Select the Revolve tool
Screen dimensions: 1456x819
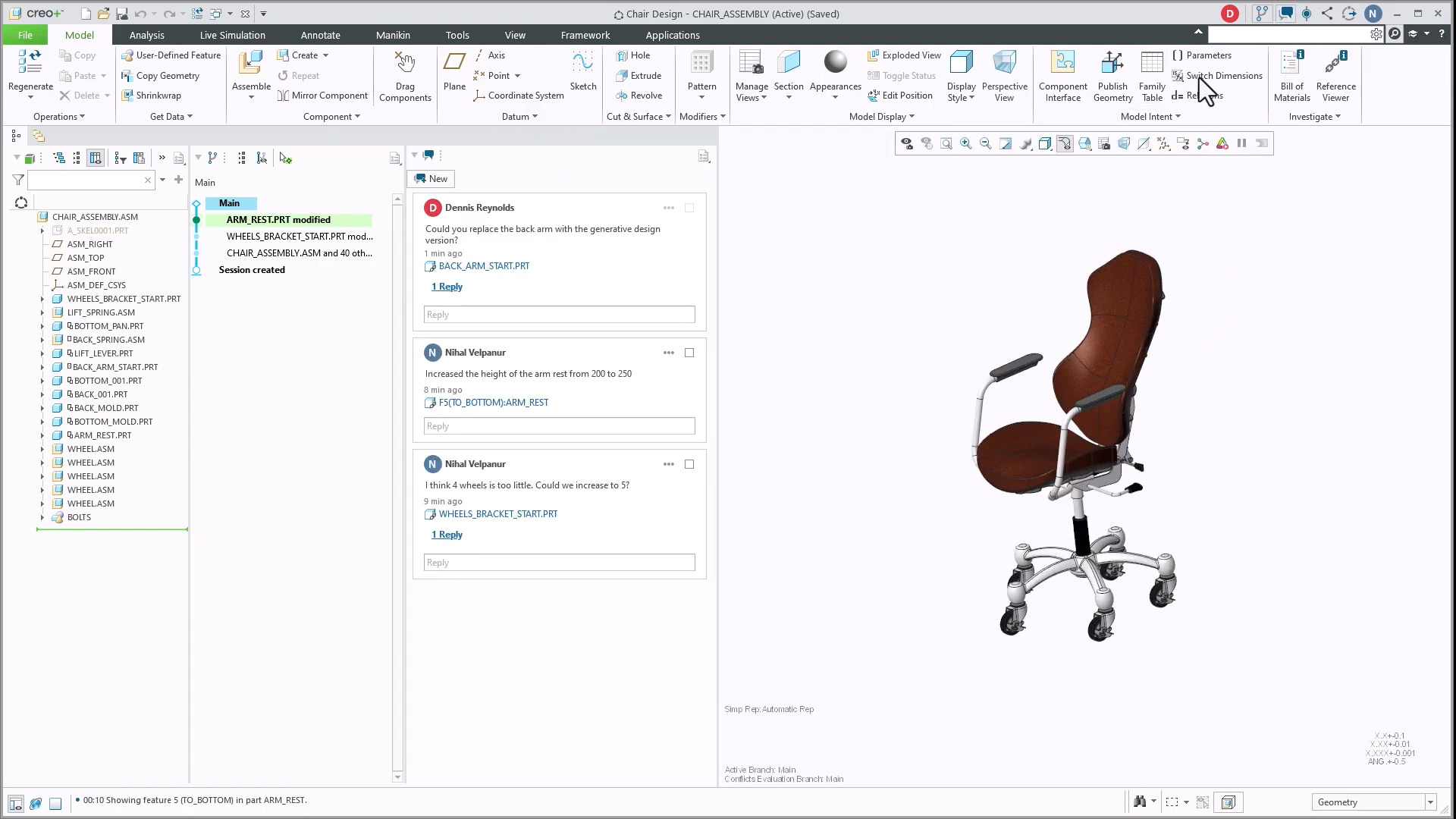pos(639,96)
